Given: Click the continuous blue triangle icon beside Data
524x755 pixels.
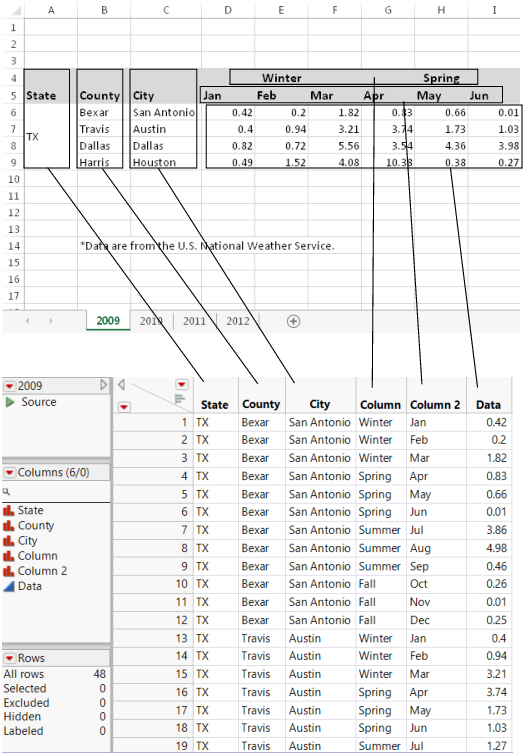Looking at the screenshot, I should [9, 586].
